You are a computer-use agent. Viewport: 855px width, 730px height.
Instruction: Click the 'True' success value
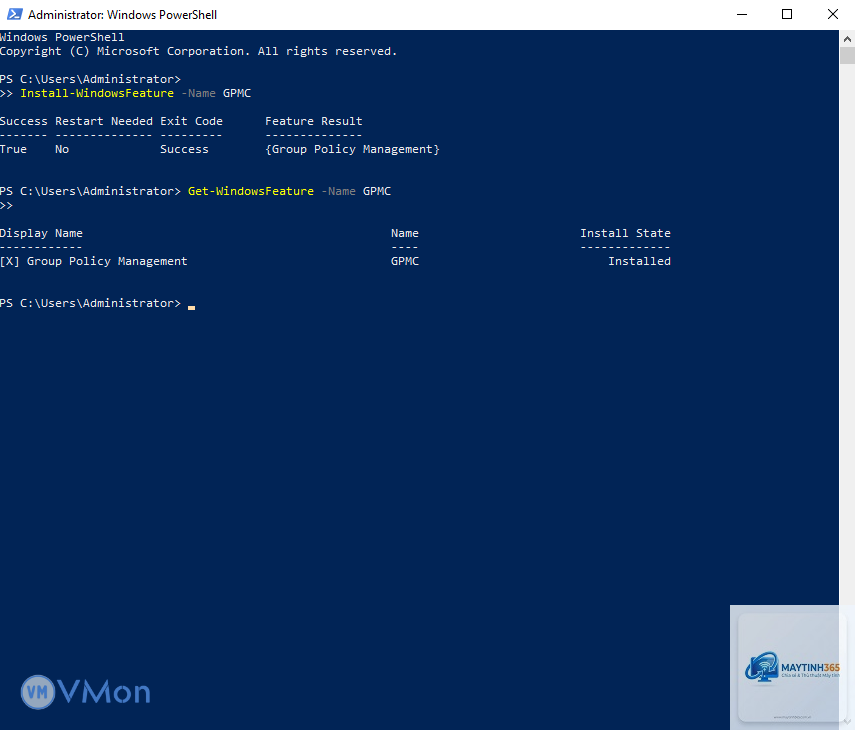[13, 149]
